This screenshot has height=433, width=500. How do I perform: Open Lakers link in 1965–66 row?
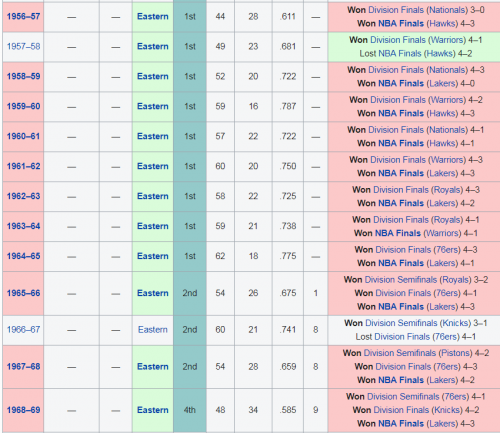[x=442, y=307]
